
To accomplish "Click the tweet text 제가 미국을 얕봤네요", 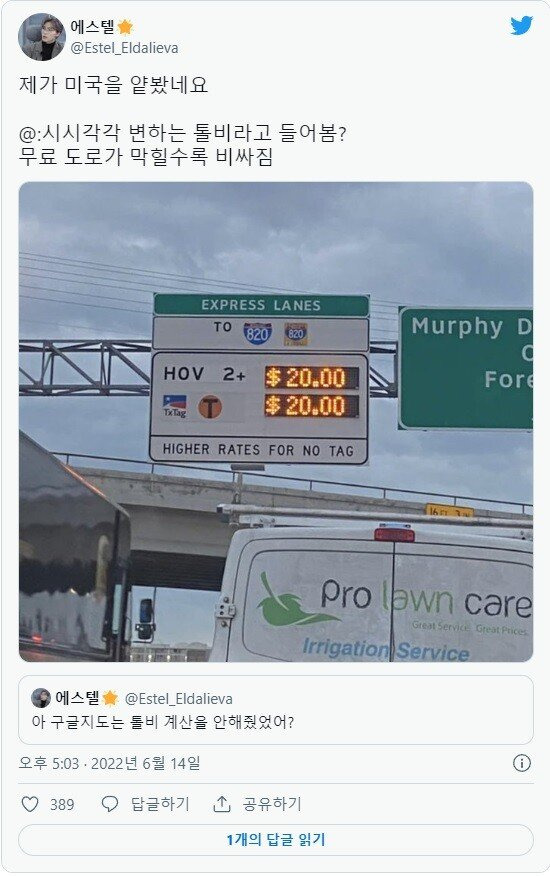I will point(113,85).
